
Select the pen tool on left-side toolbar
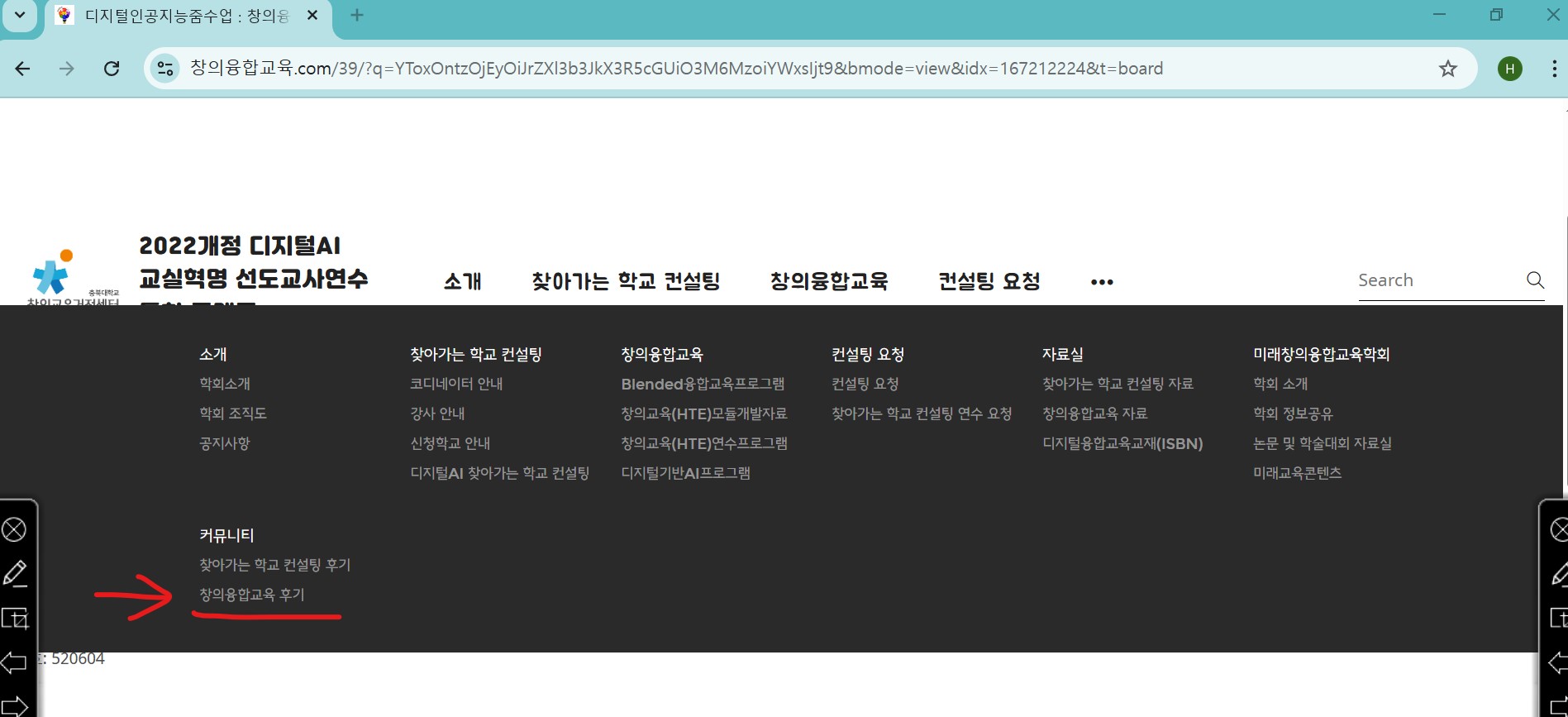coord(15,573)
